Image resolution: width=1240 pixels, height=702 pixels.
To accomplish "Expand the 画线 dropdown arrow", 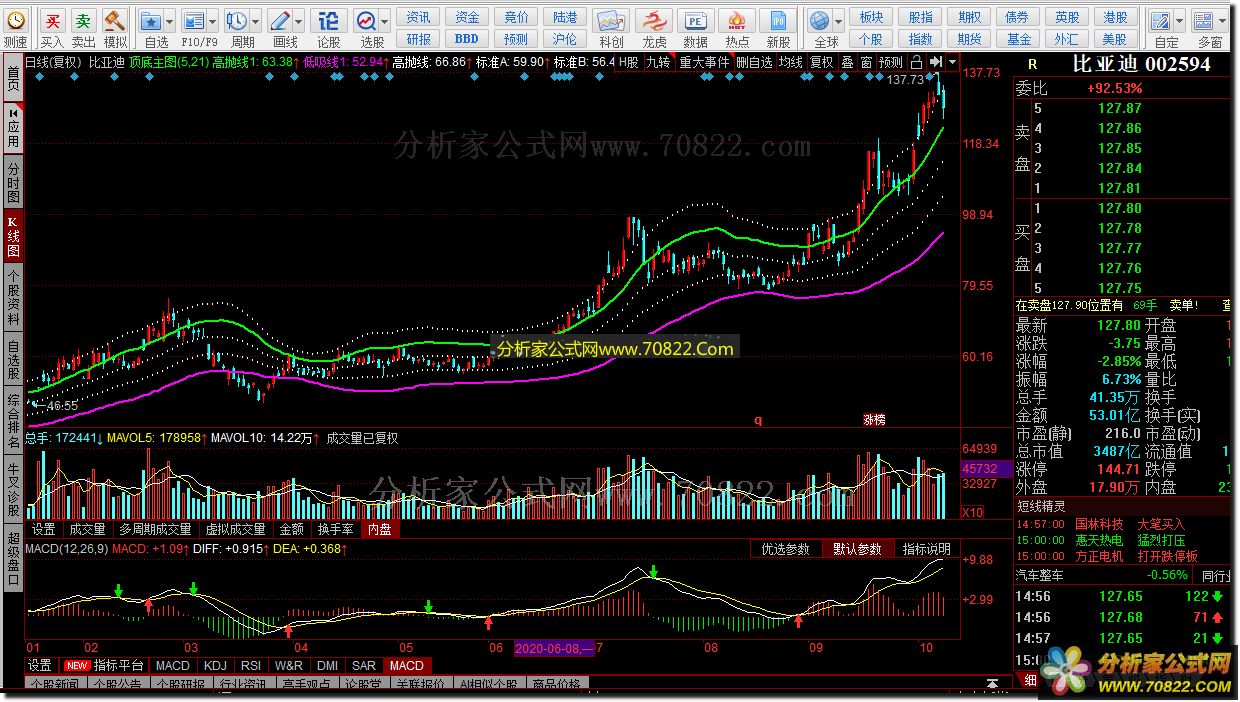I will click(x=297, y=20).
